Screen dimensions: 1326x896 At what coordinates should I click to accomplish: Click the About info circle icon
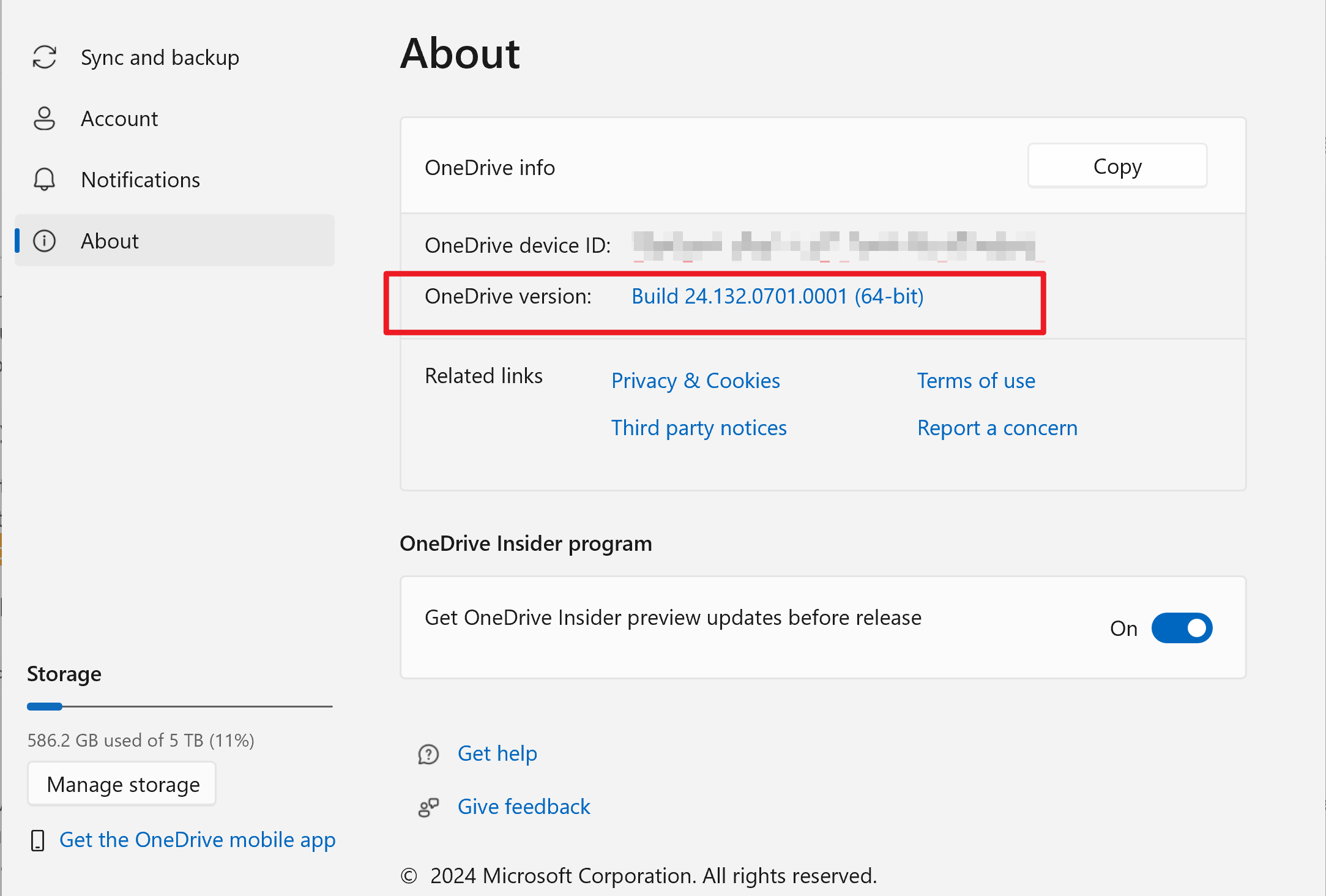point(45,241)
